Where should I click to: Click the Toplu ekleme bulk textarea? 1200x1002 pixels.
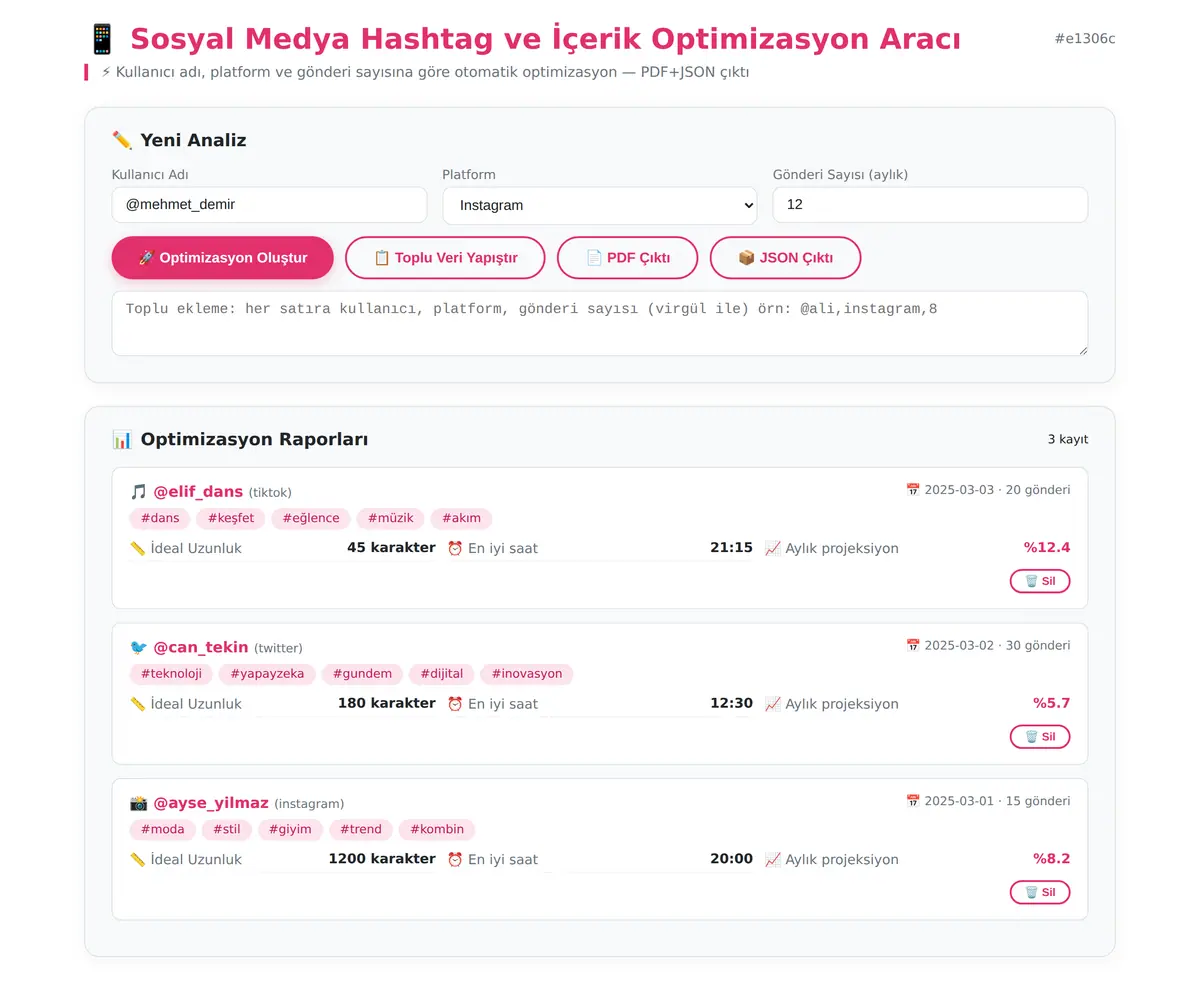coord(600,323)
